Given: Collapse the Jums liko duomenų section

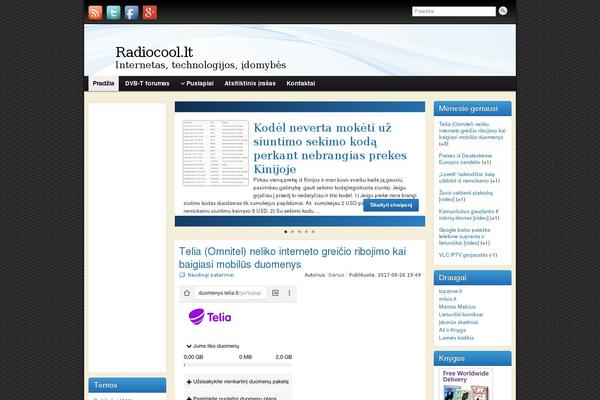Looking at the screenshot, I should click(x=212, y=346).
